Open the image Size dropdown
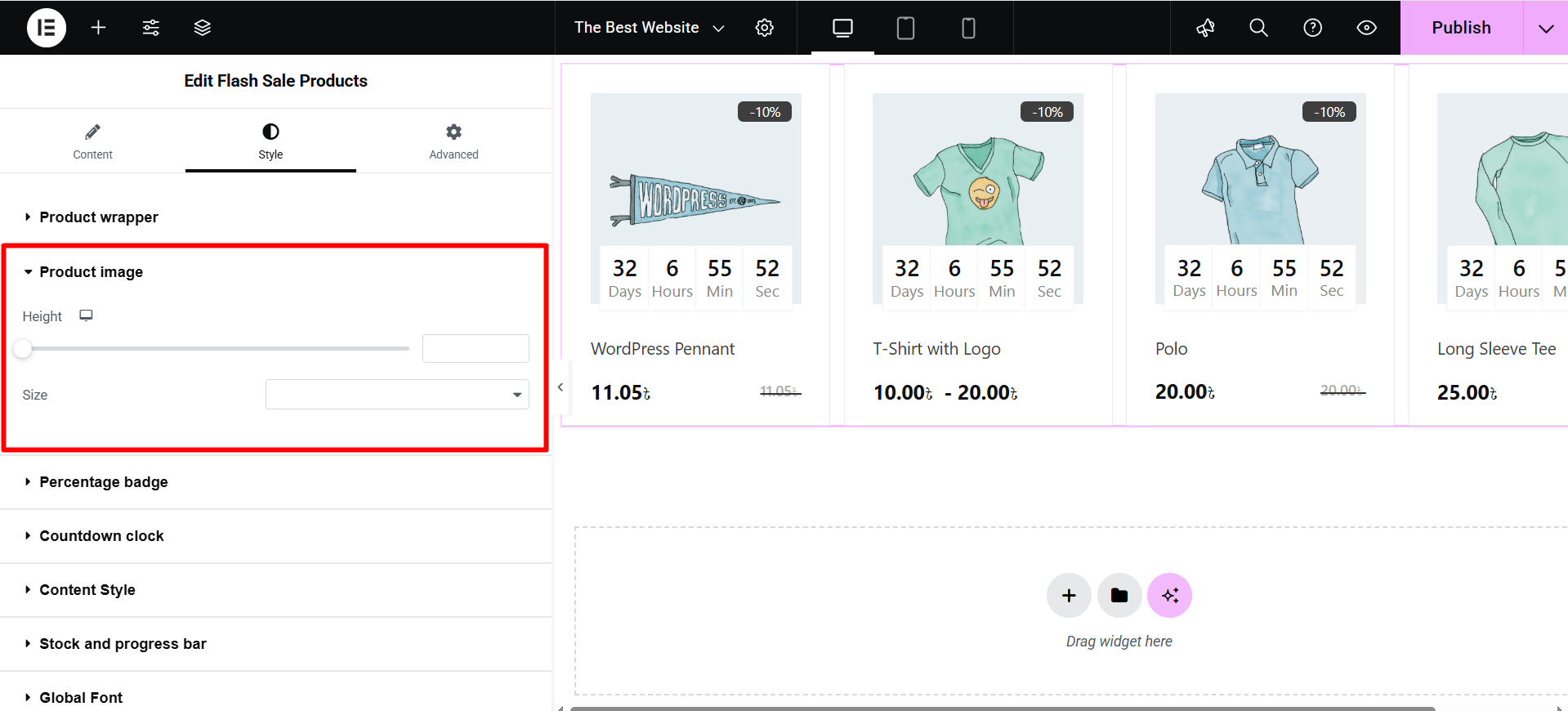The width and height of the screenshot is (1568, 711). point(397,395)
